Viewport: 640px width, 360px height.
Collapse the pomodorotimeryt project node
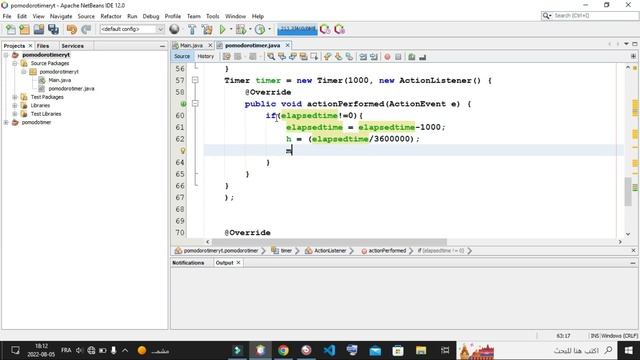click(6, 55)
